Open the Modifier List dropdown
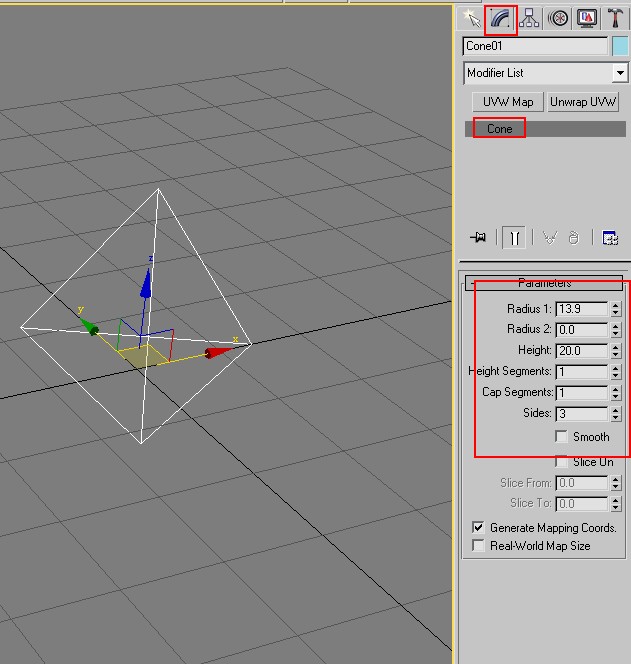Screen dimensions: 631x664 [620, 73]
